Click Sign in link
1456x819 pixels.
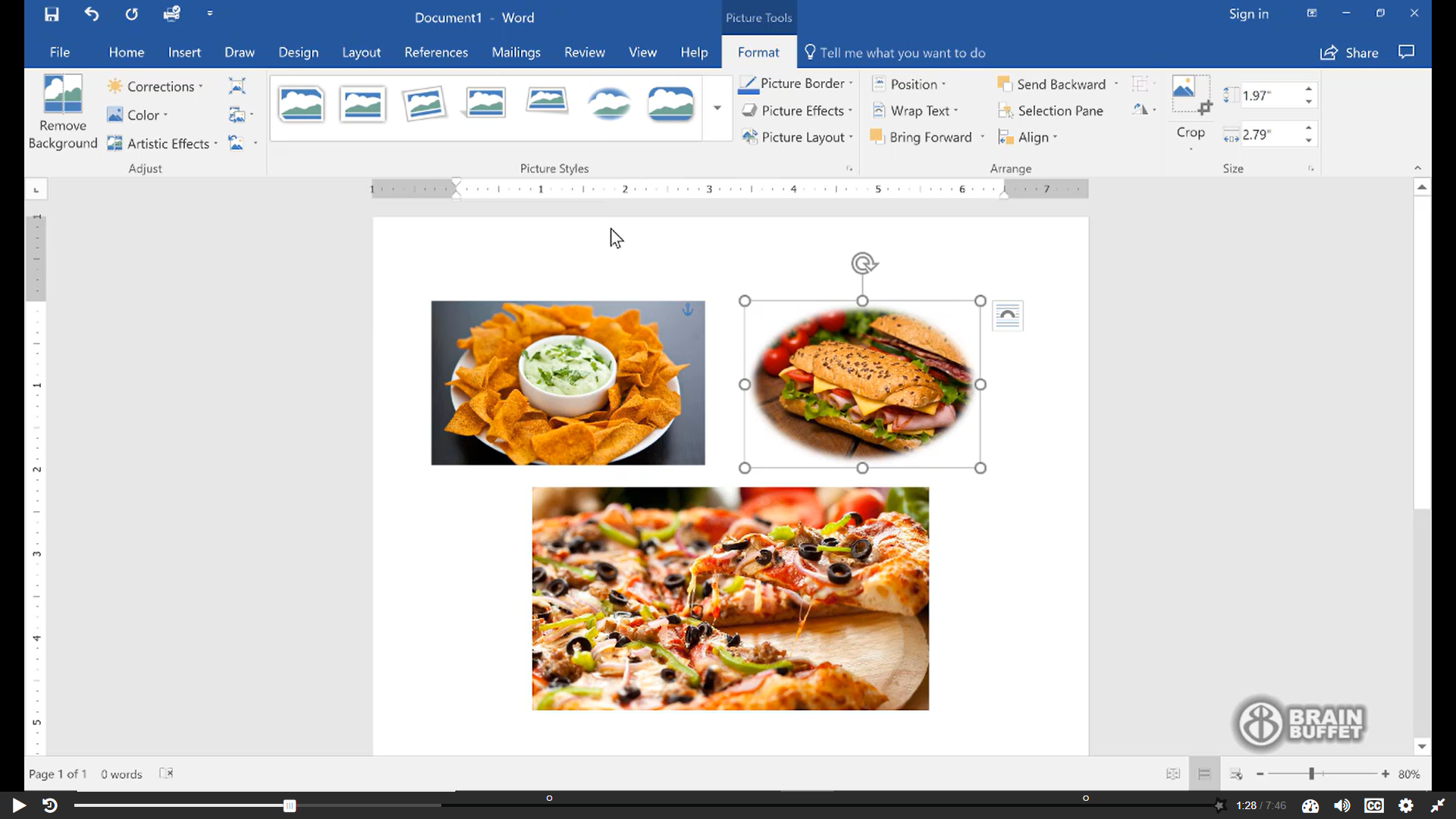click(x=1248, y=14)
